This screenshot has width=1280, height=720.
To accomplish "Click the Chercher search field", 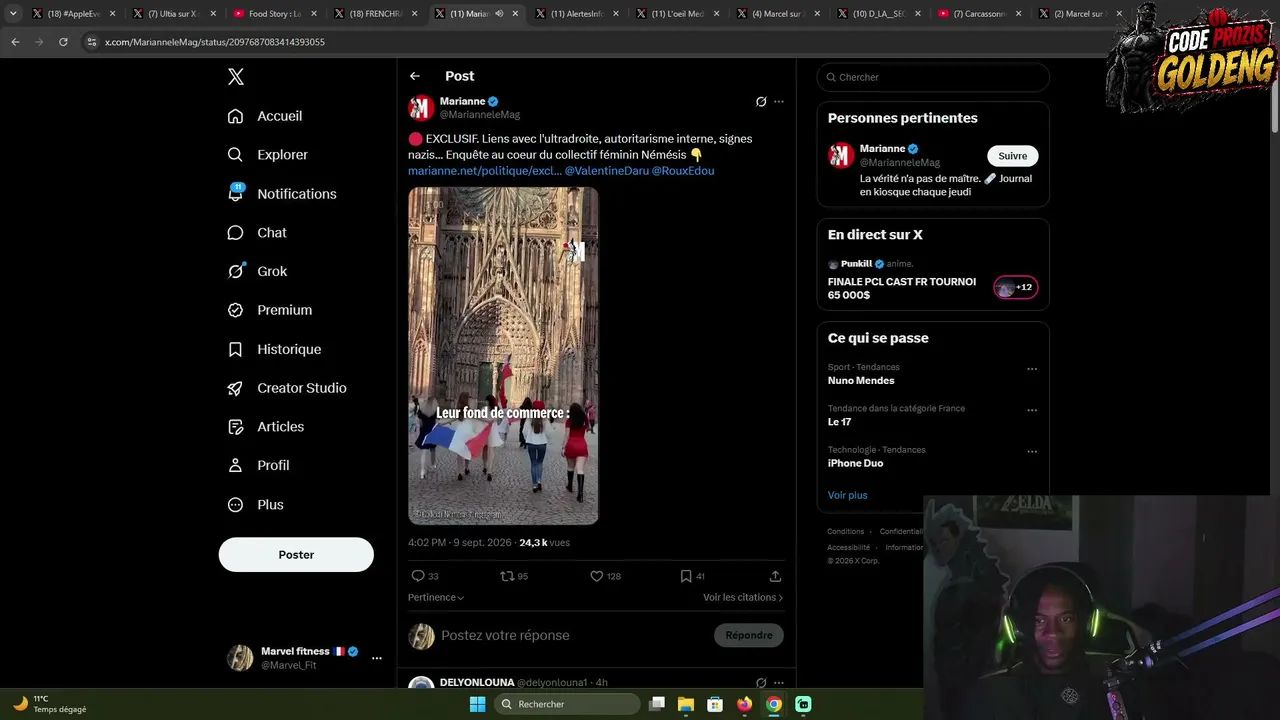I will (933, 77).
